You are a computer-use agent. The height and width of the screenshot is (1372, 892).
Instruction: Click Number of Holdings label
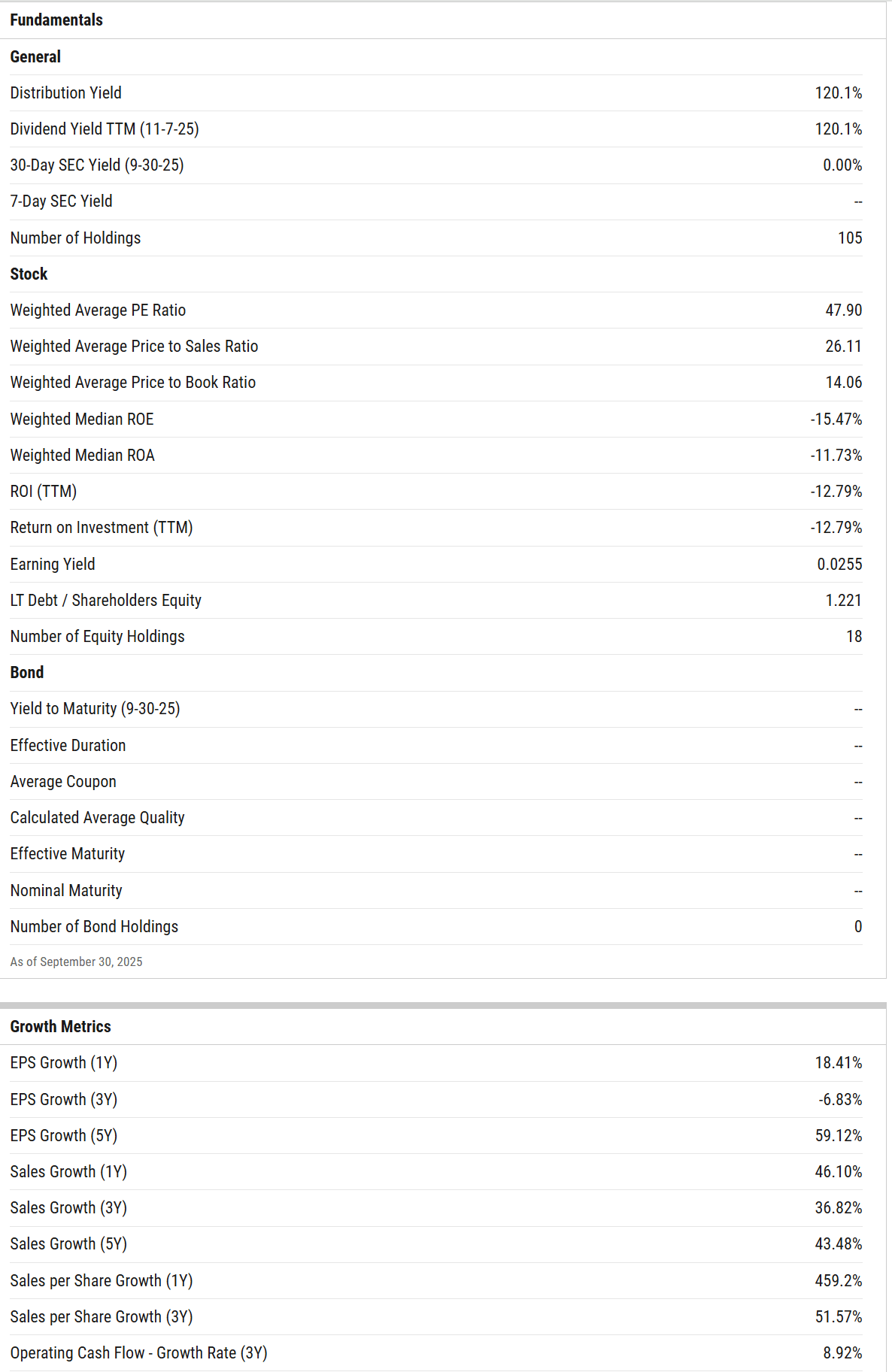pyautogui.click(x=75, y=238)
